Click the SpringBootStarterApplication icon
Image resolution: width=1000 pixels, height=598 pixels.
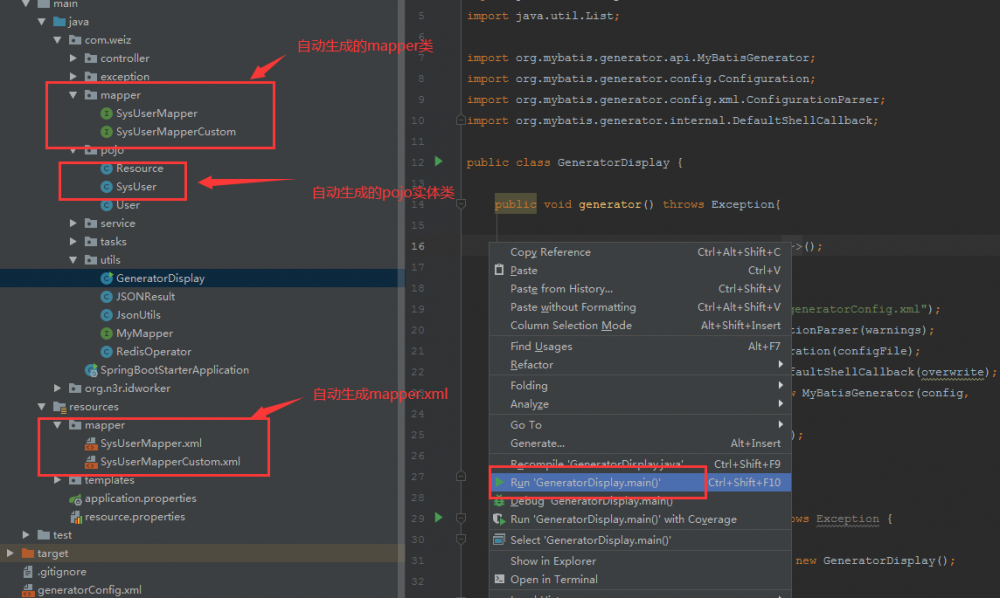click(91, 370)
